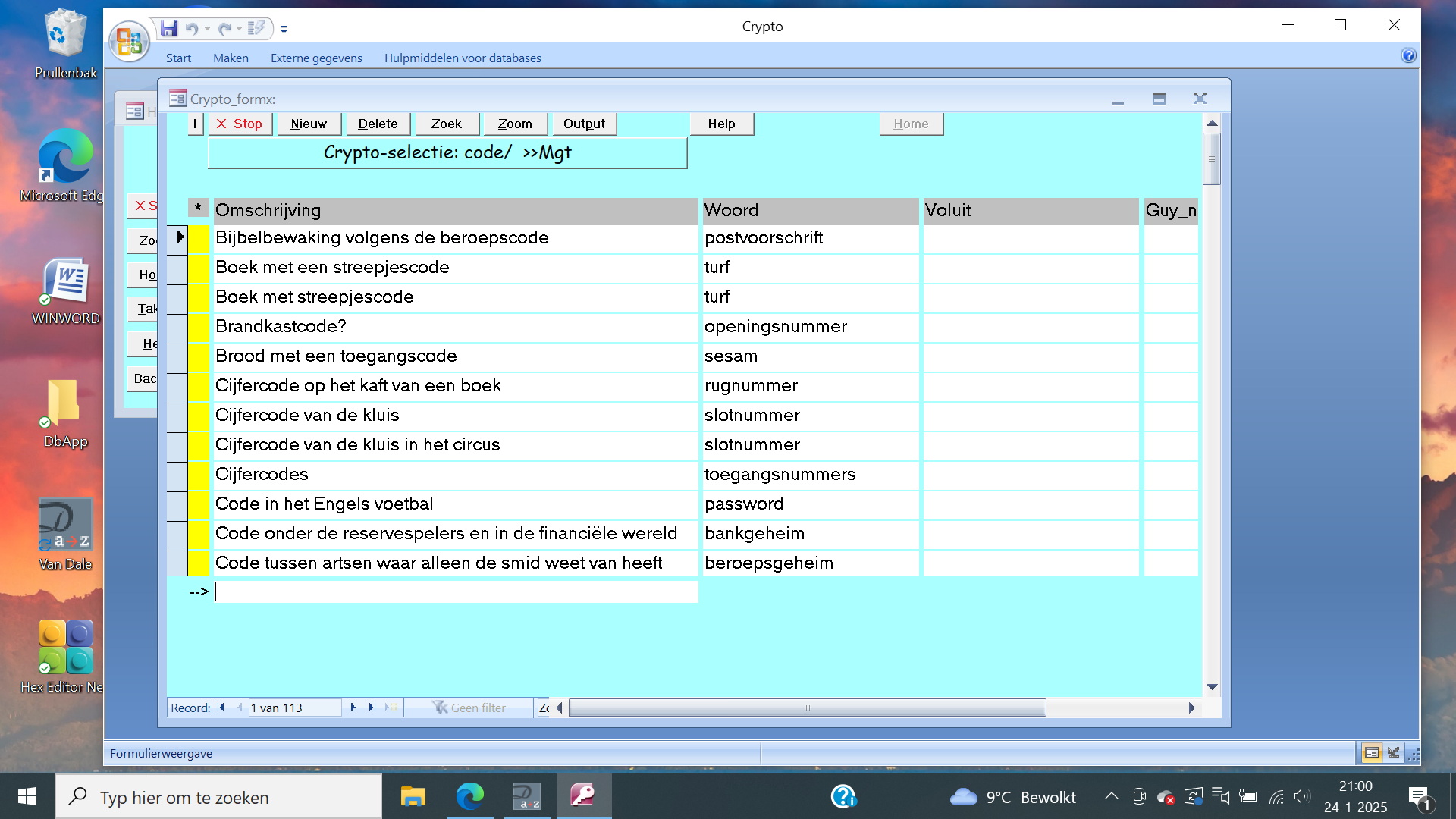The image size is (1456, 819).
Task: Switch to Design view status bar icon
Action: [x=1394, y=753]
